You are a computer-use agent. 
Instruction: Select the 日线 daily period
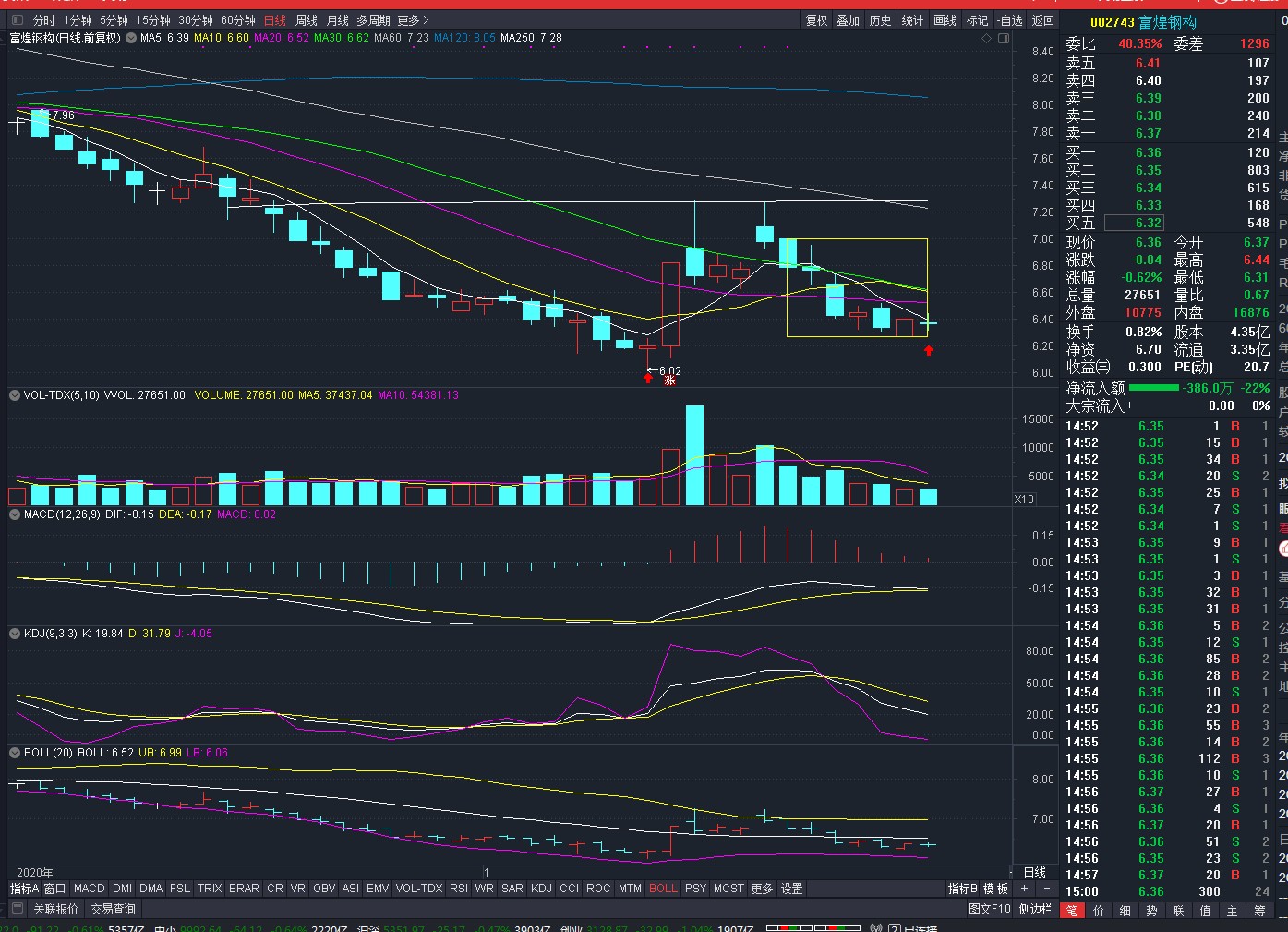tap(275, 20)
